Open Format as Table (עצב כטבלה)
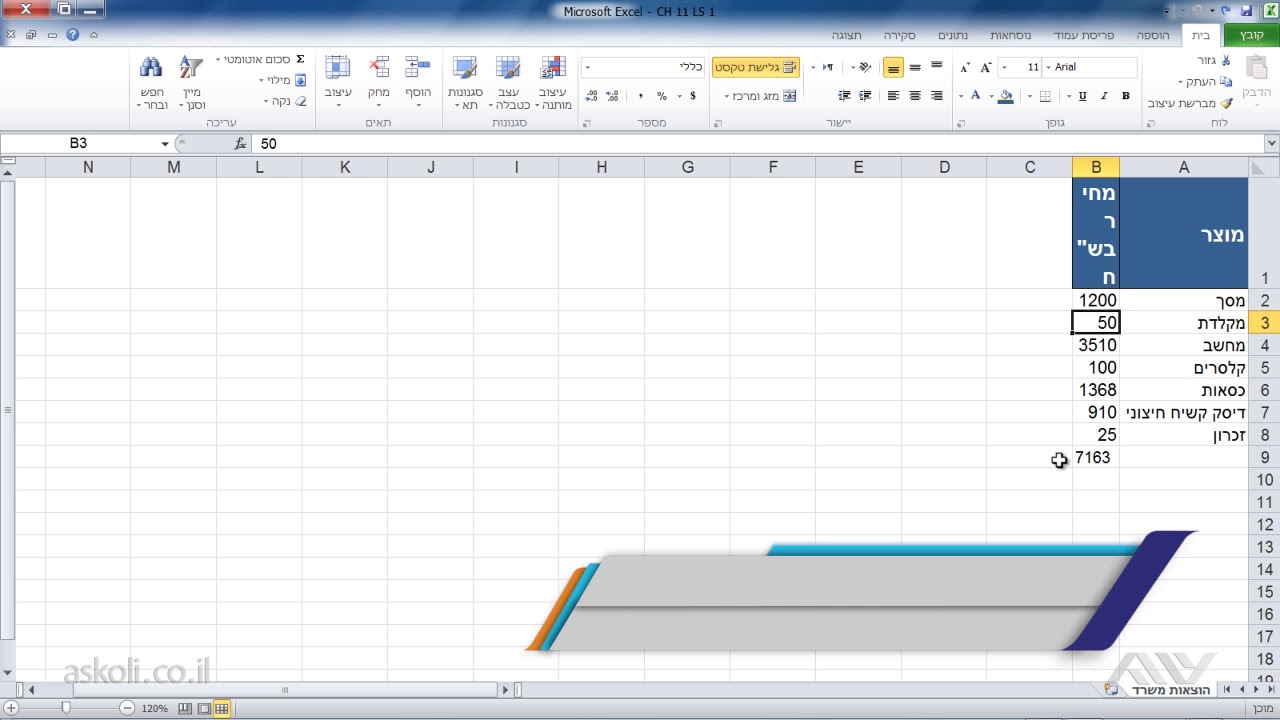1280x720 pixels. (508, 83)
